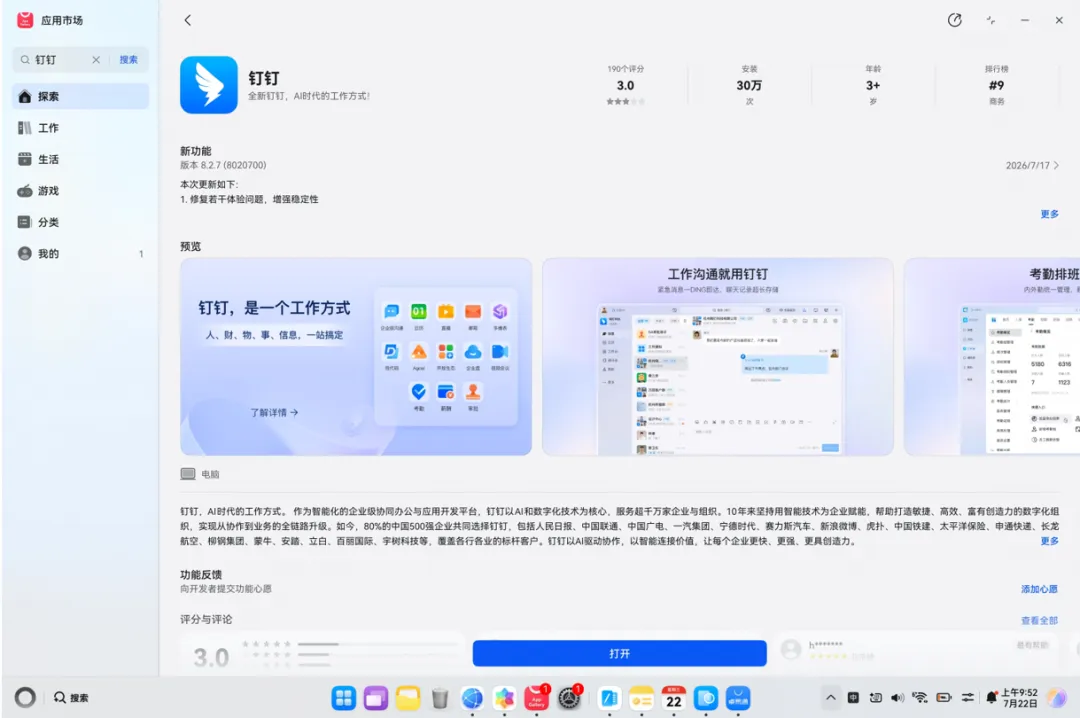Open the 游戏 sidebar category
Screen dimensions: 1080x718
(80, 191)
